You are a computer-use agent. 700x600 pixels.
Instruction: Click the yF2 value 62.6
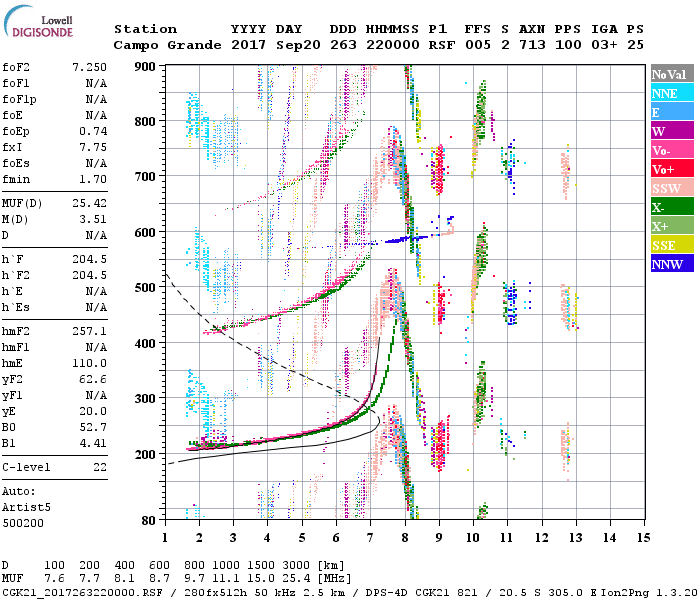pyautogui.click(x=93, y=379)
